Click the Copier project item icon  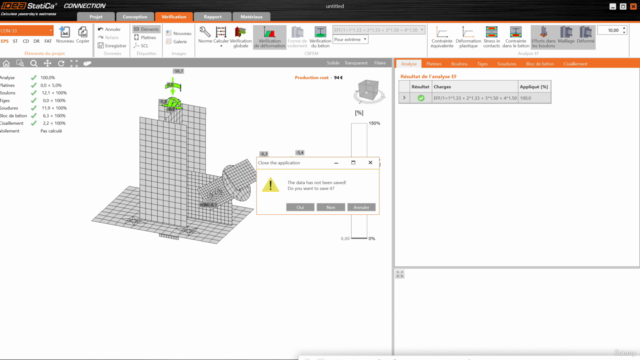tap(82, 32)
